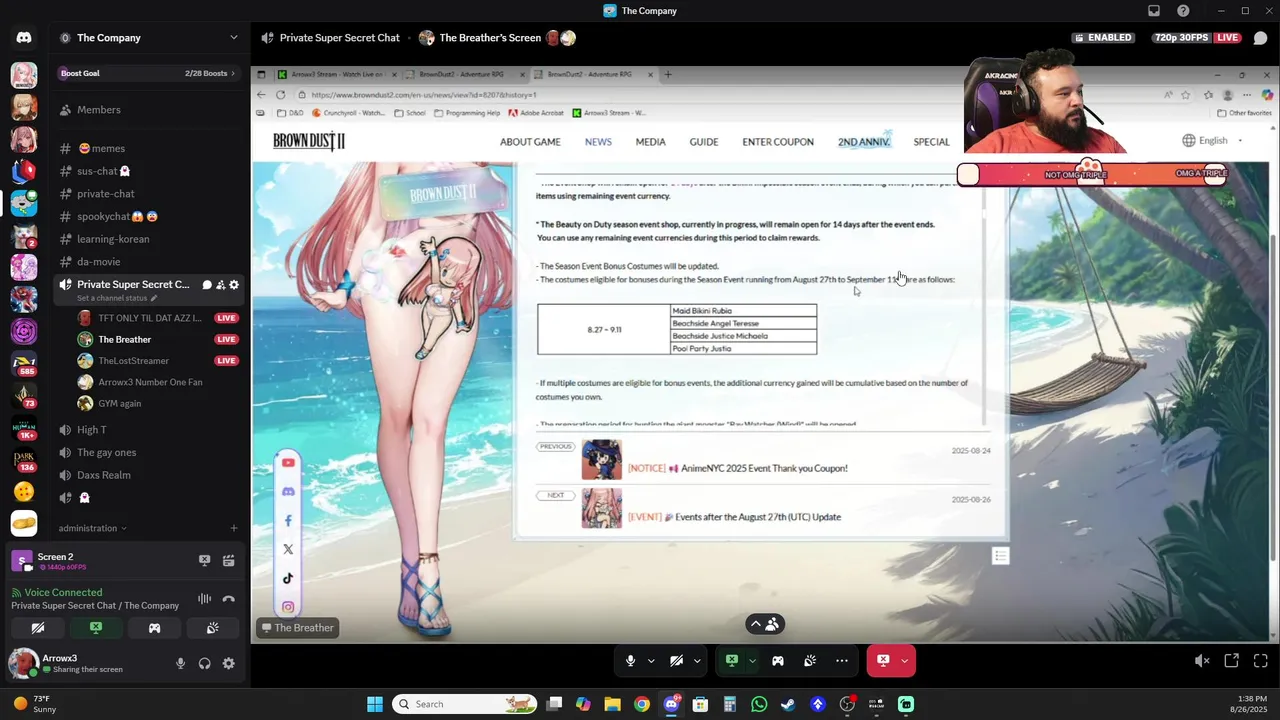The height and width of the screenshot is (720, 1280).
Task: Pop out the stream to a window
Action: coord(1232,661)
